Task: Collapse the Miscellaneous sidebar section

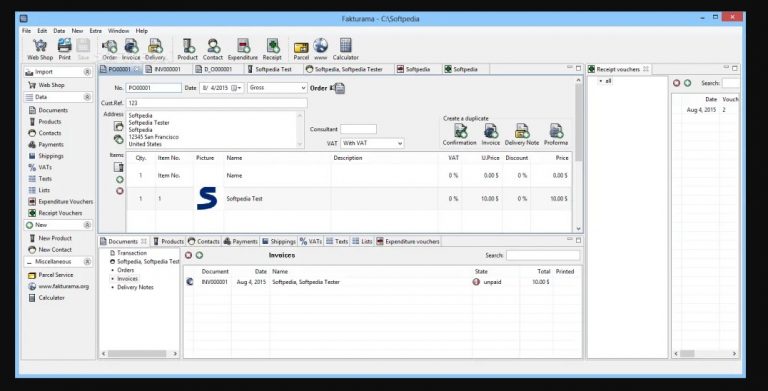Action: (87, 262)
